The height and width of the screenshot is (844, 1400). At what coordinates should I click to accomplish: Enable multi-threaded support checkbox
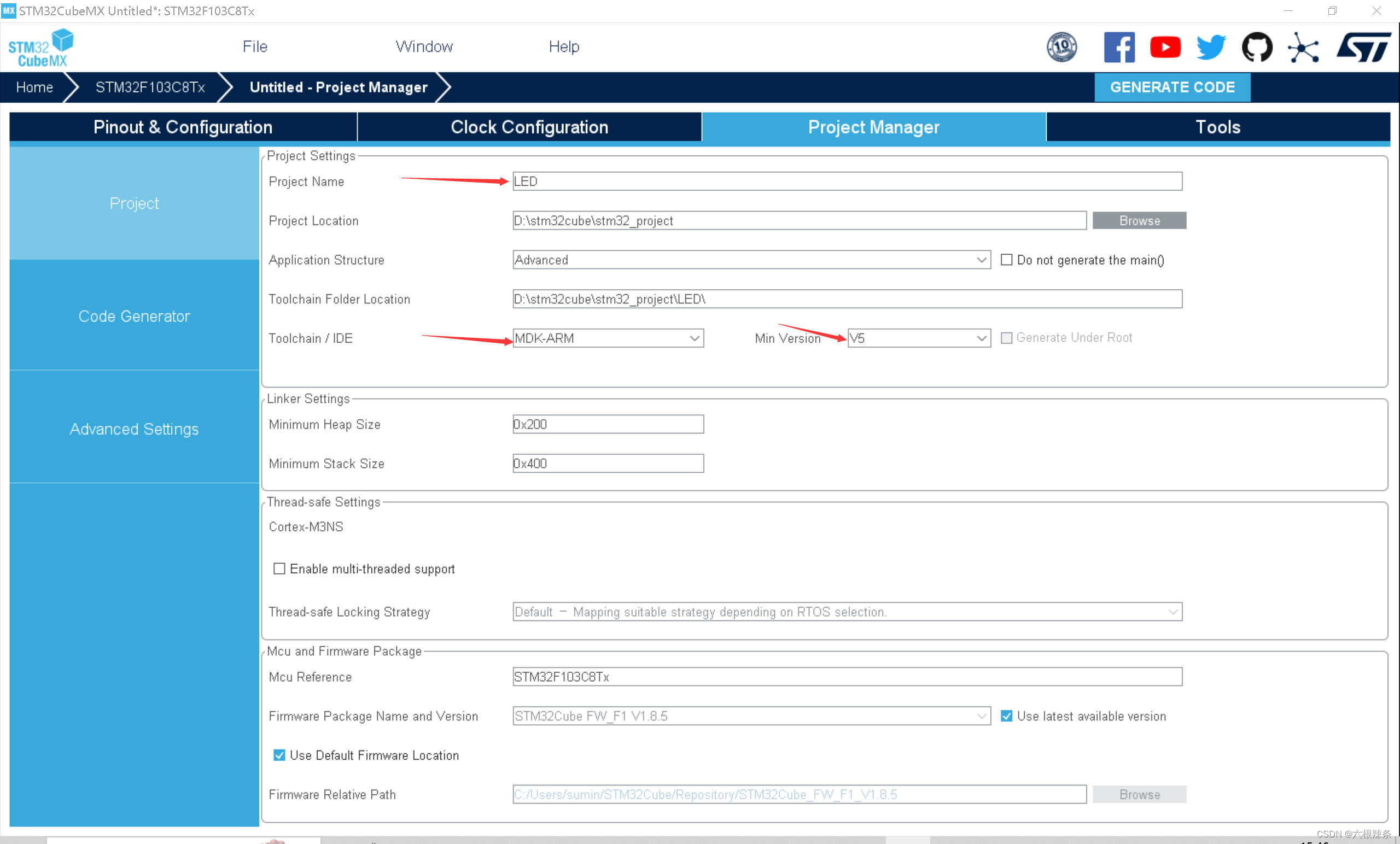tap(279, 568)
